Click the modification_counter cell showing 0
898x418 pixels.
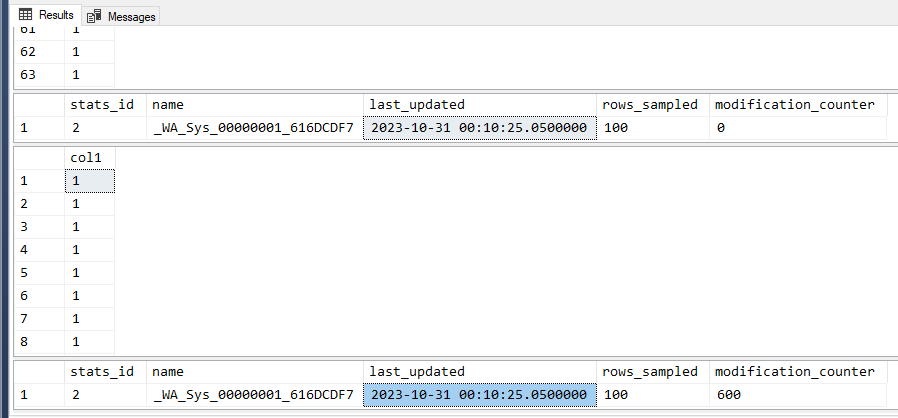click(x=797, y=128)
